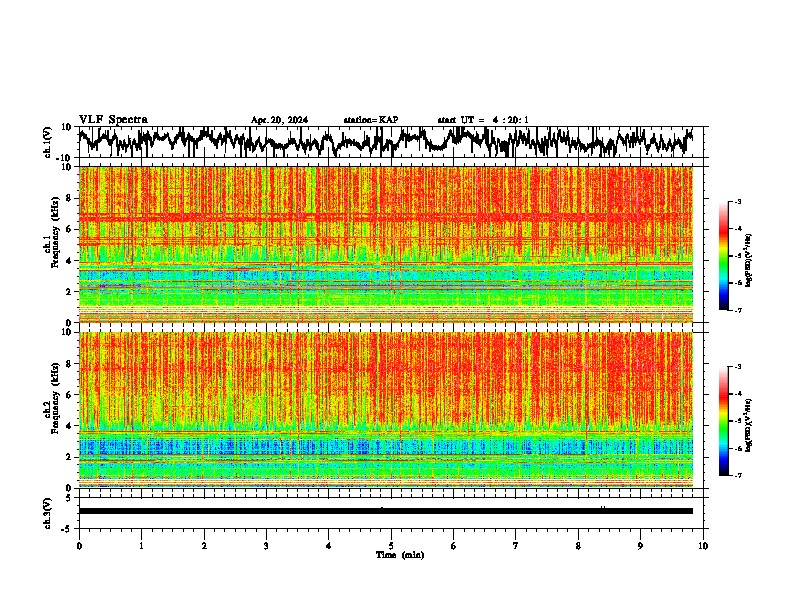The width and height of the screenshot is (792, 612).
Task: Click the "-7" label on ch.2 color bar
Action: click(x=738, y=476)
